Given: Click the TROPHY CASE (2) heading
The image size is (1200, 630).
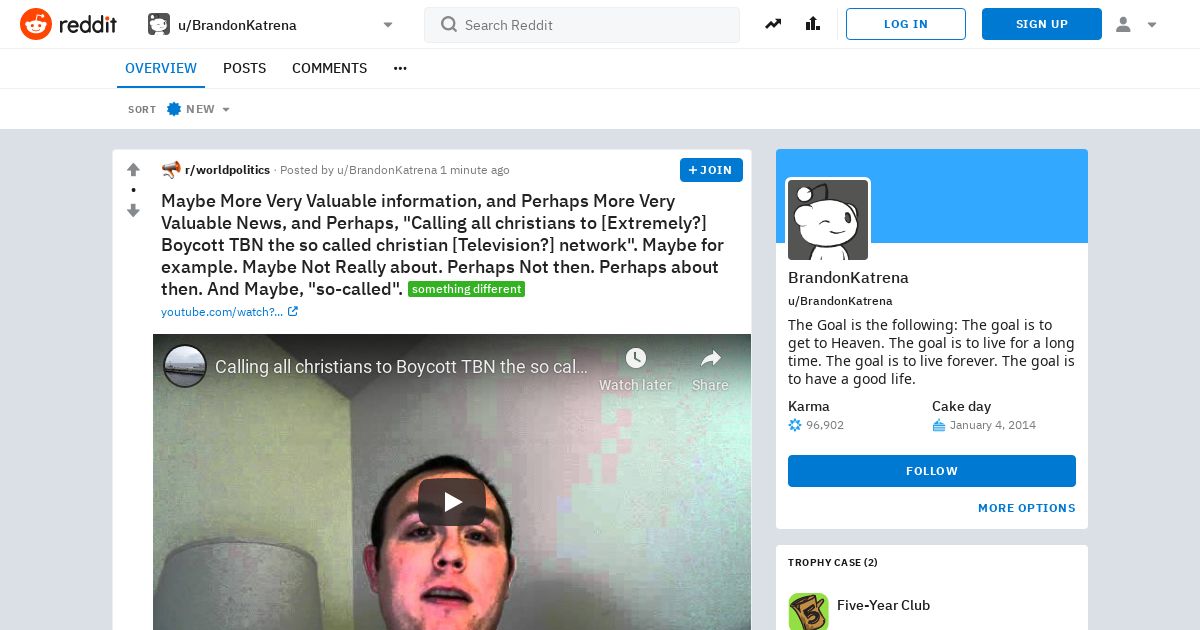Looking at the screenshot, I should click(833, 563).
